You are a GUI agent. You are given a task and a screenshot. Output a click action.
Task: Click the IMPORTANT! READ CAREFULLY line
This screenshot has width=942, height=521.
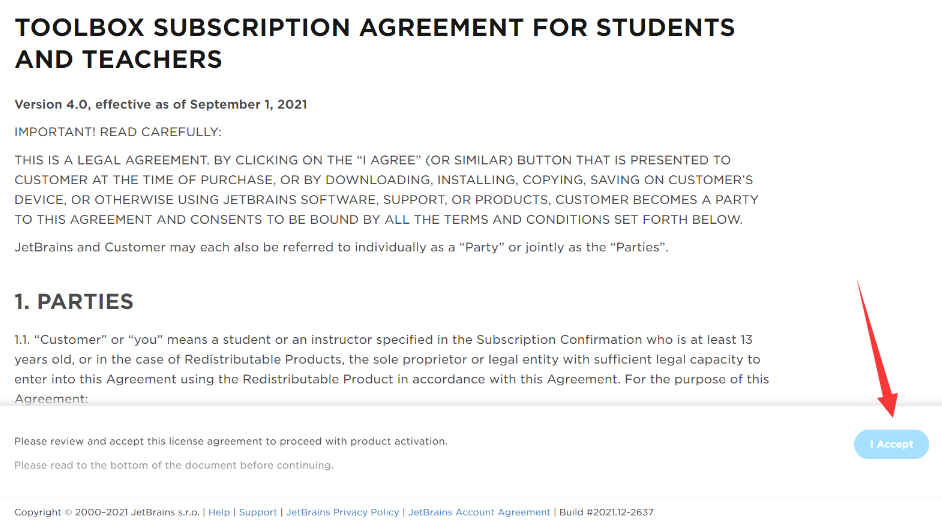click(x=118, y=132)
